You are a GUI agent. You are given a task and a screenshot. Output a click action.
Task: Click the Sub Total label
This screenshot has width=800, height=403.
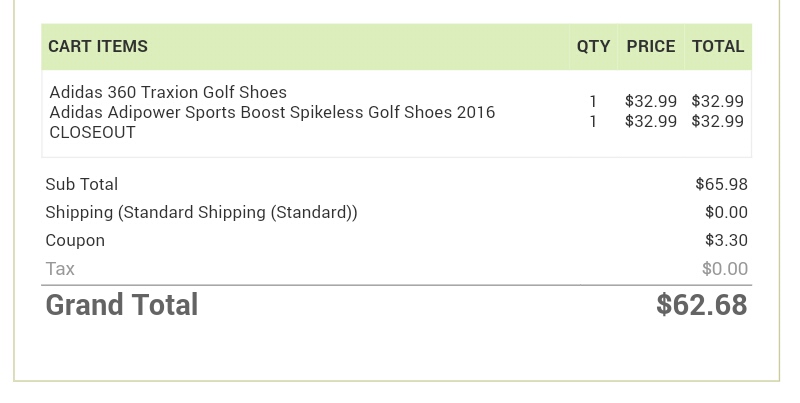82,184
